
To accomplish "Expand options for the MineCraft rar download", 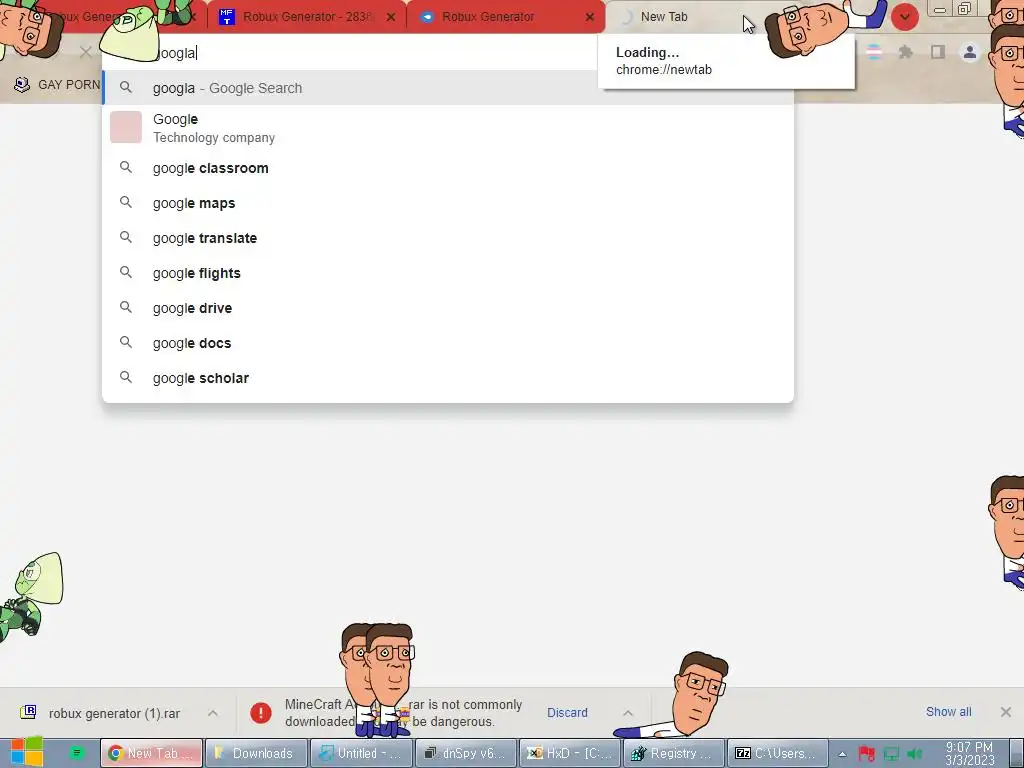I will click(x=628, y=712).
